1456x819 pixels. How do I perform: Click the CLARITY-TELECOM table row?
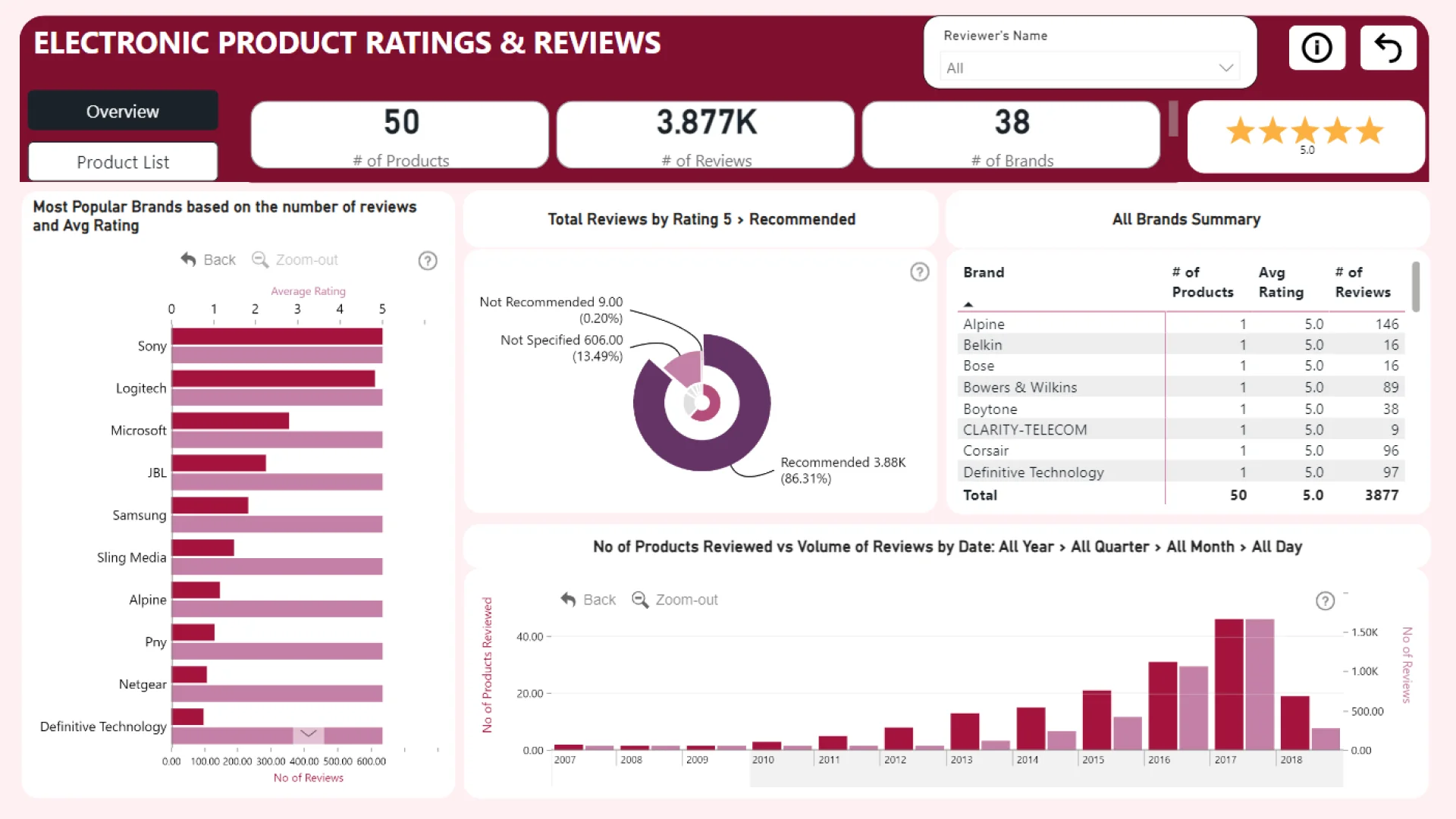[1181, 429]
